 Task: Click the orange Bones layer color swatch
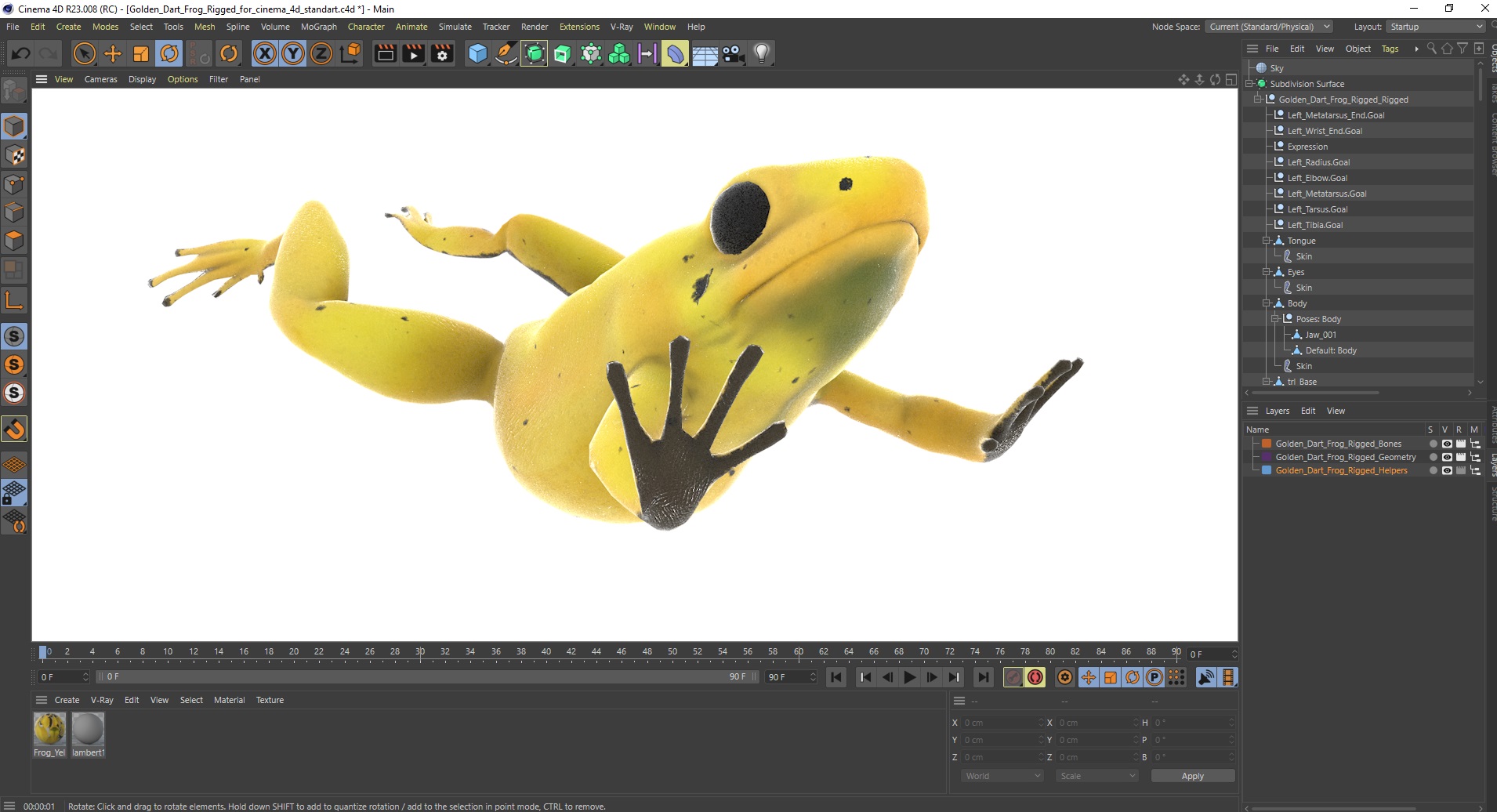pyautogui.click(x=1266, y=444)
